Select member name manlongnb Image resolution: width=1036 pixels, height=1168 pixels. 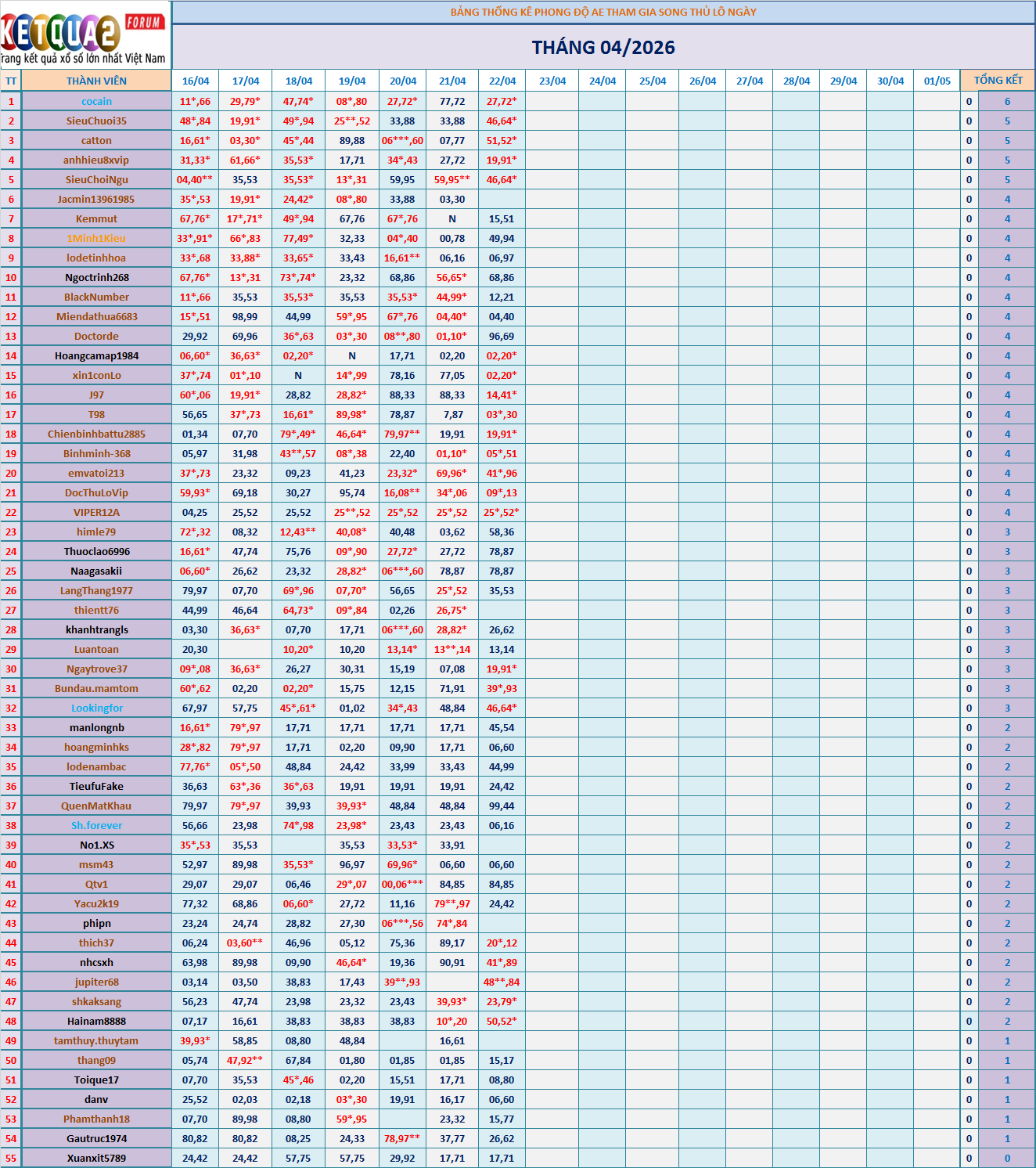[96, 727]
